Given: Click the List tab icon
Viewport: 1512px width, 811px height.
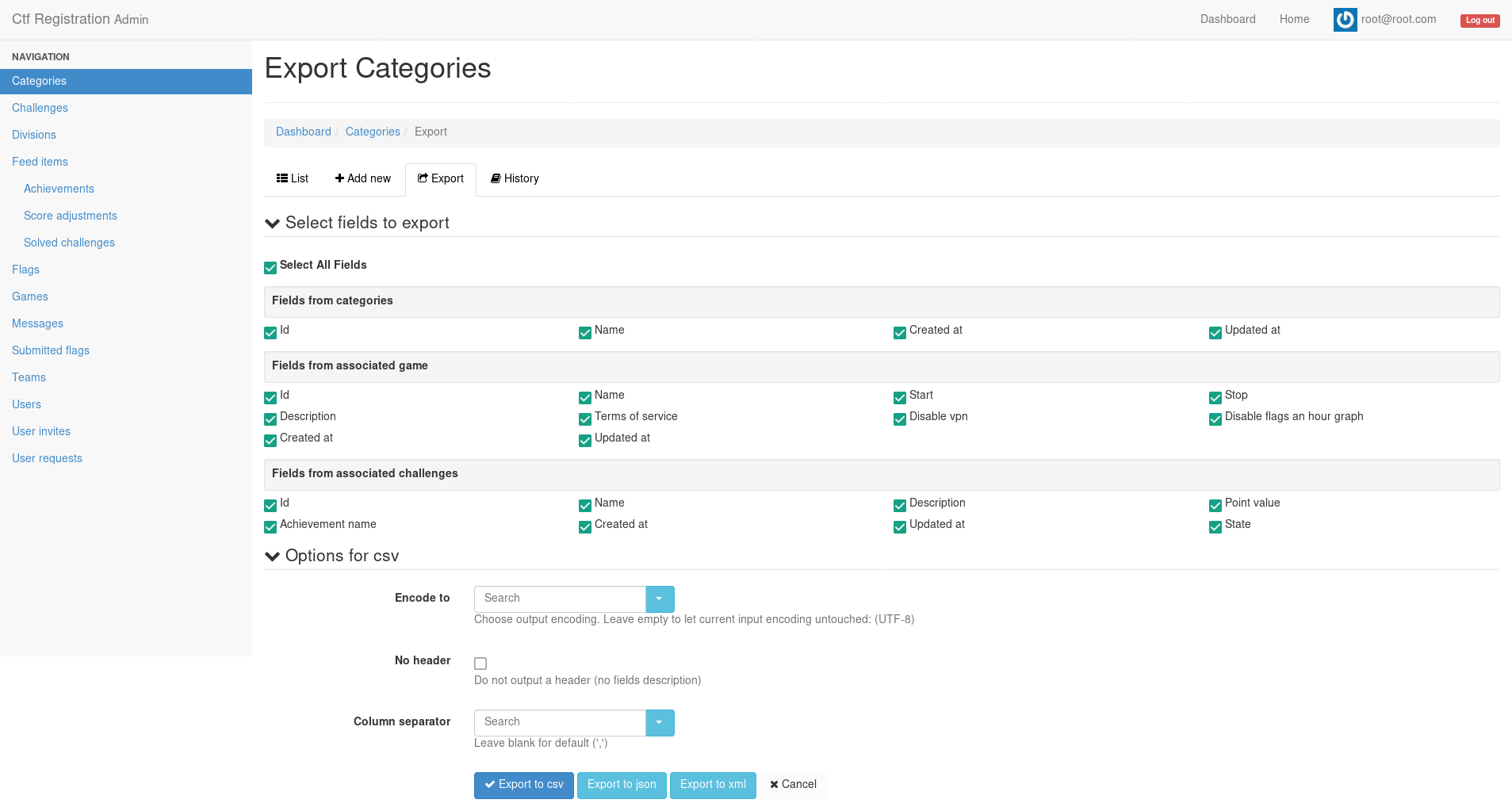Looking at the screenshot, I should tap(281, 178).
